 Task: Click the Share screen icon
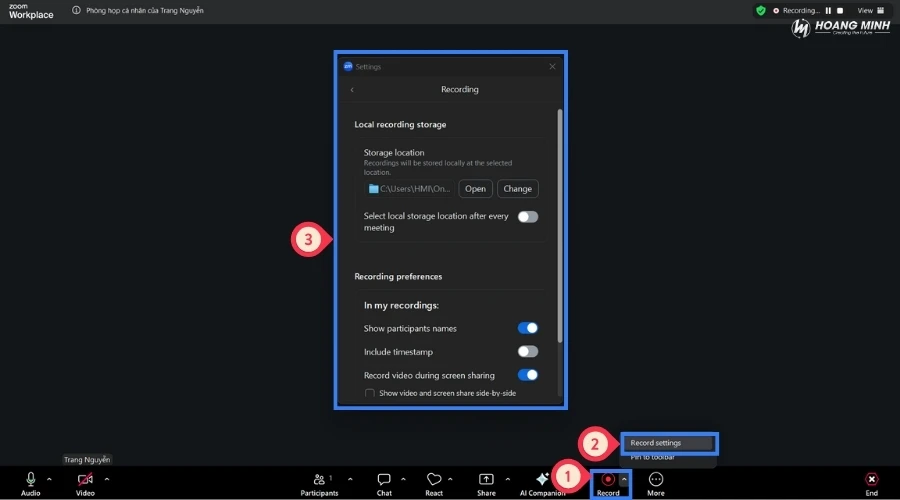pyautogui.click(x=486, y=480)
